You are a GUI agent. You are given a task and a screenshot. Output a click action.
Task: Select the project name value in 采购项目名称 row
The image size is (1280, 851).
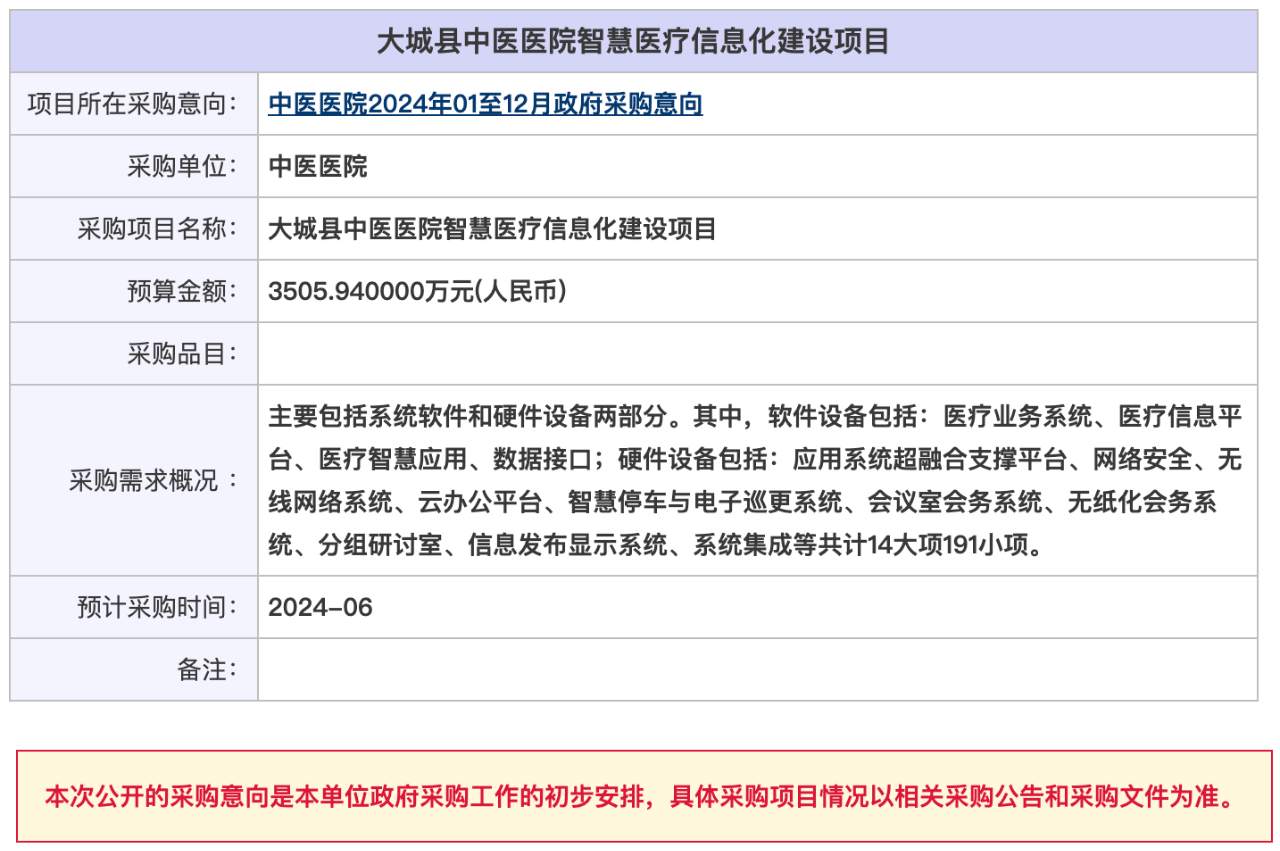[x=492, y=229]
